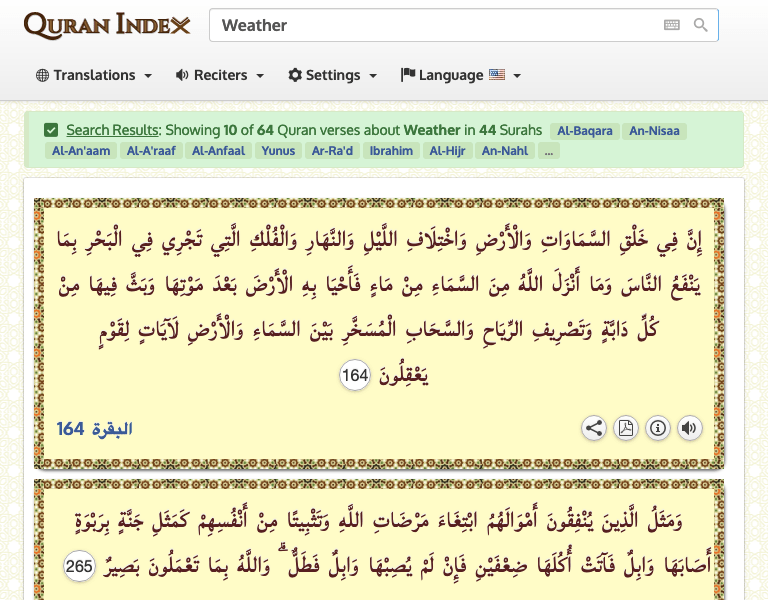Select the An-Nahl surah tag

[x=504, y=151]
